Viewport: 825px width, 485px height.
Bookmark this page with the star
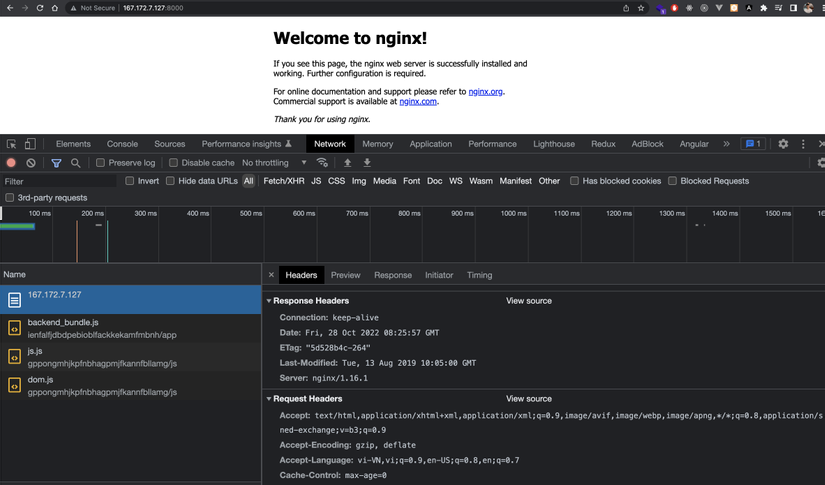[x=641, y=8]
